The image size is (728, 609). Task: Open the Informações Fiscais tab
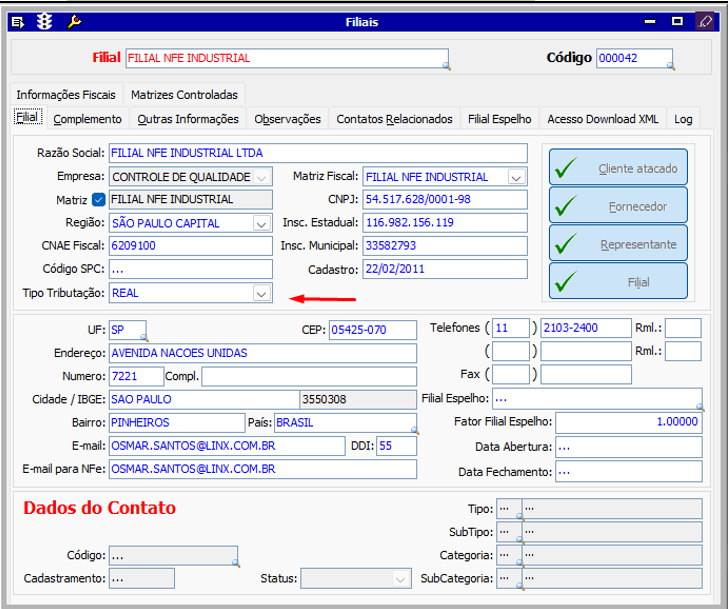(65, 95)
